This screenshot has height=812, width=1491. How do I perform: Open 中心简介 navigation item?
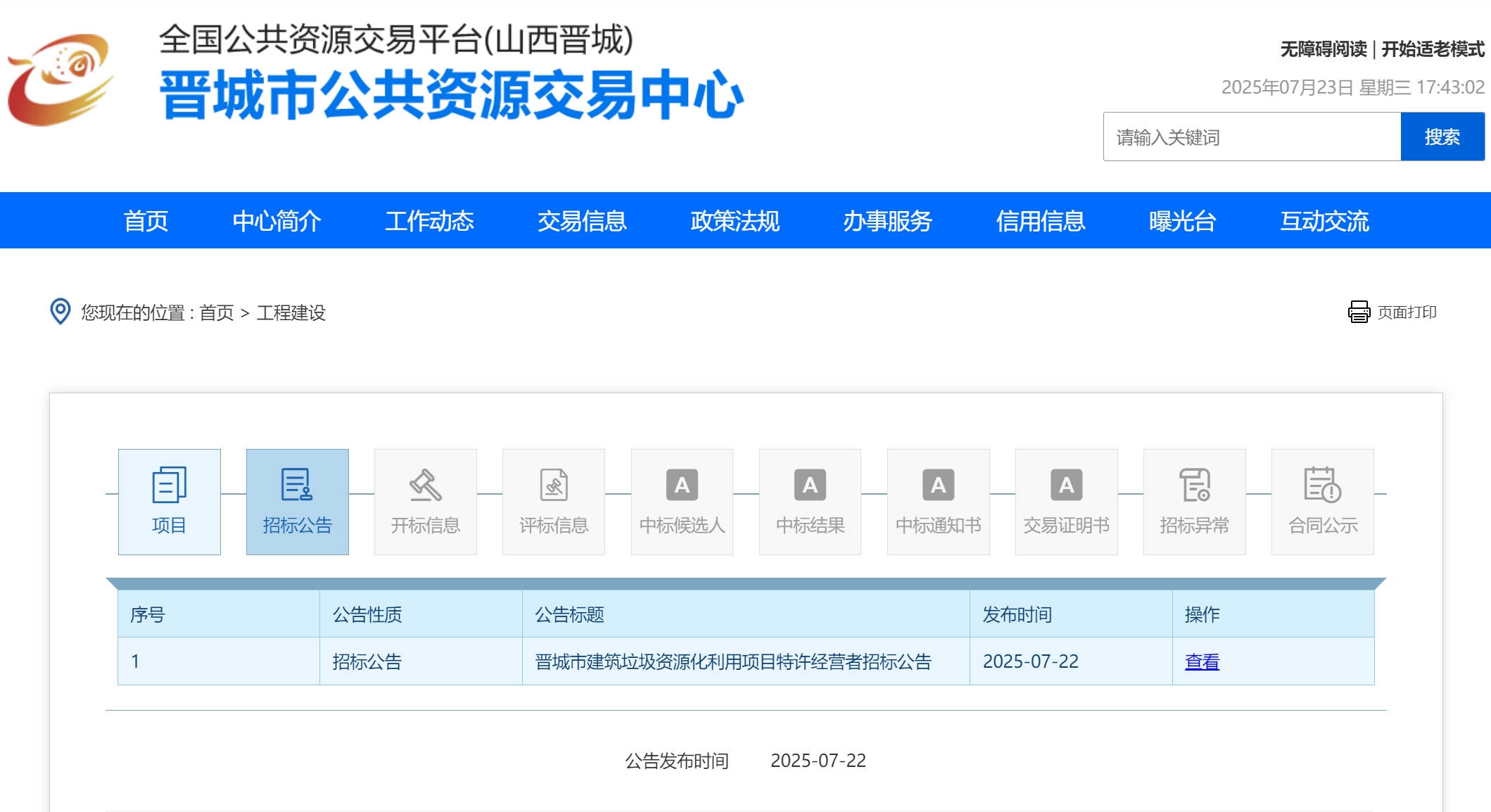(x=277, y=221)
